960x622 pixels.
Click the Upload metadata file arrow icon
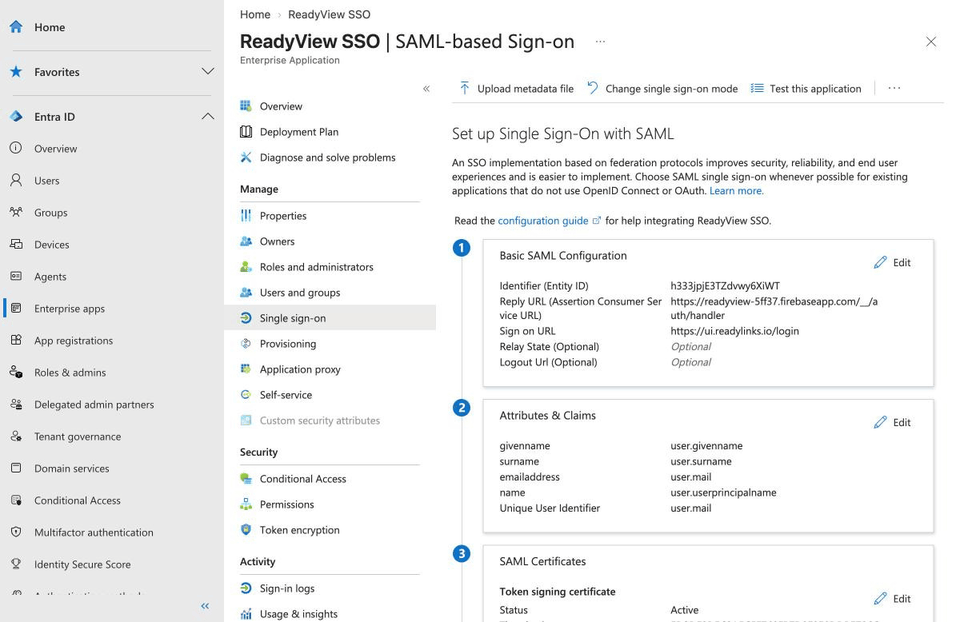tap(465, 88)
